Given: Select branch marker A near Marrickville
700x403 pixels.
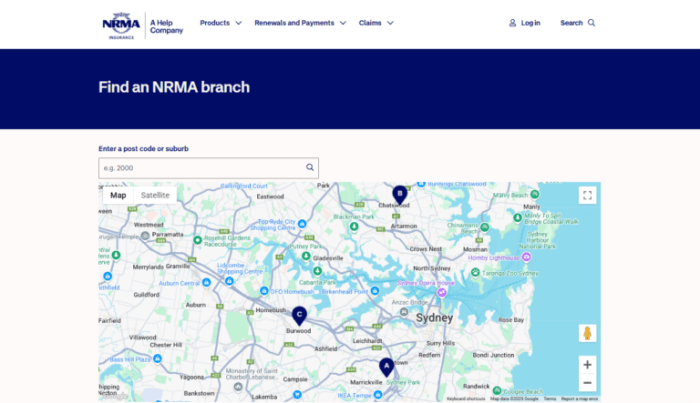Looking at the screenshot, I should point(386,367).
